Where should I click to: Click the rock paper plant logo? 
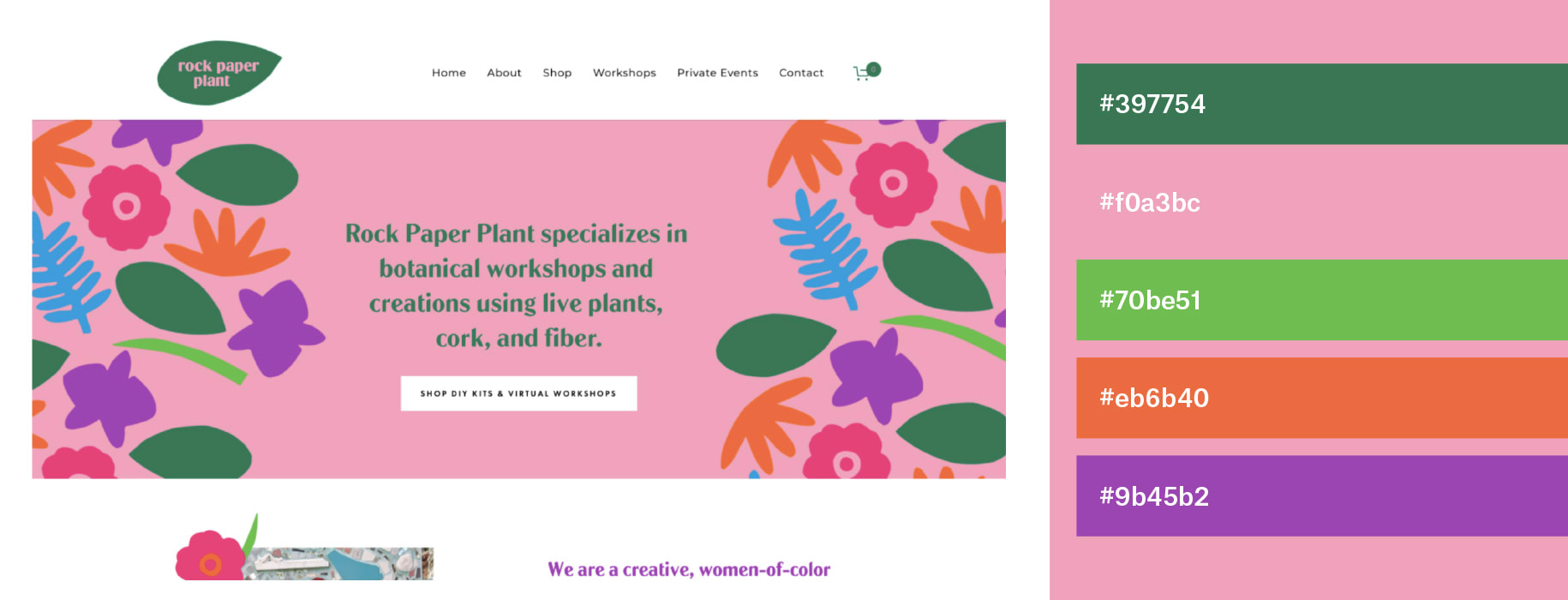pyautogui.click(x=219, y=73)
